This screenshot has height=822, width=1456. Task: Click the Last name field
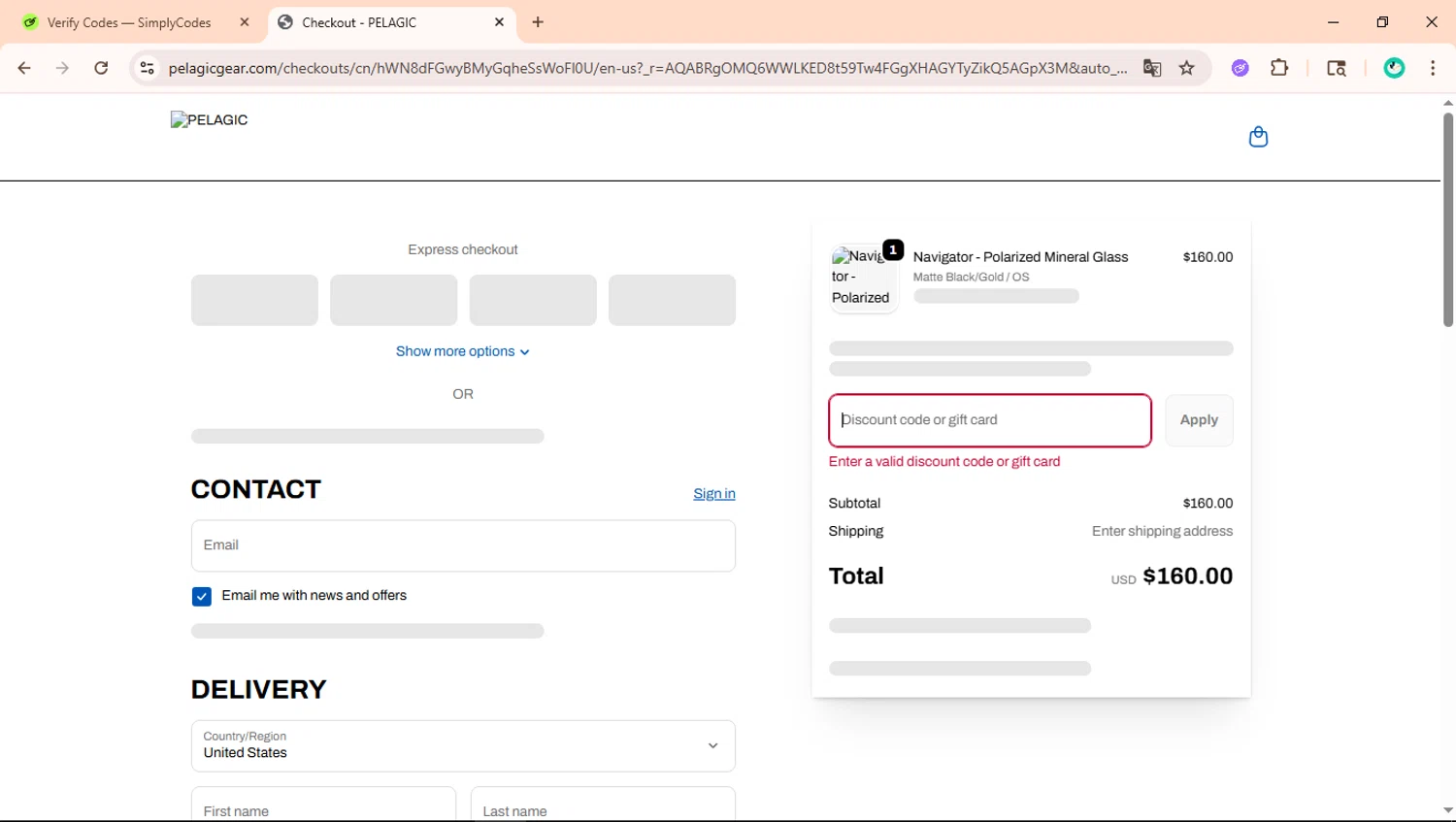click(x=603, y=805)
